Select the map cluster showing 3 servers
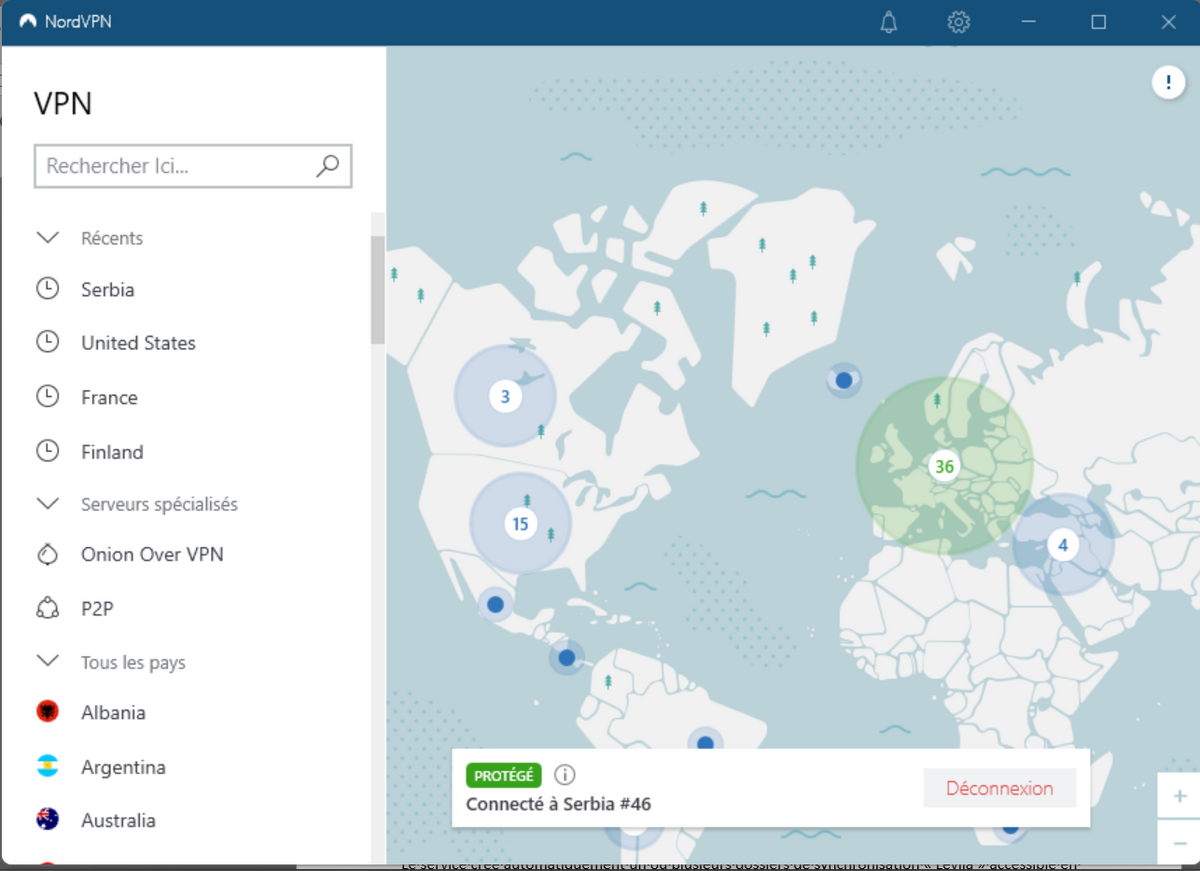This screenshot has width=1200, height=871. 505,396
